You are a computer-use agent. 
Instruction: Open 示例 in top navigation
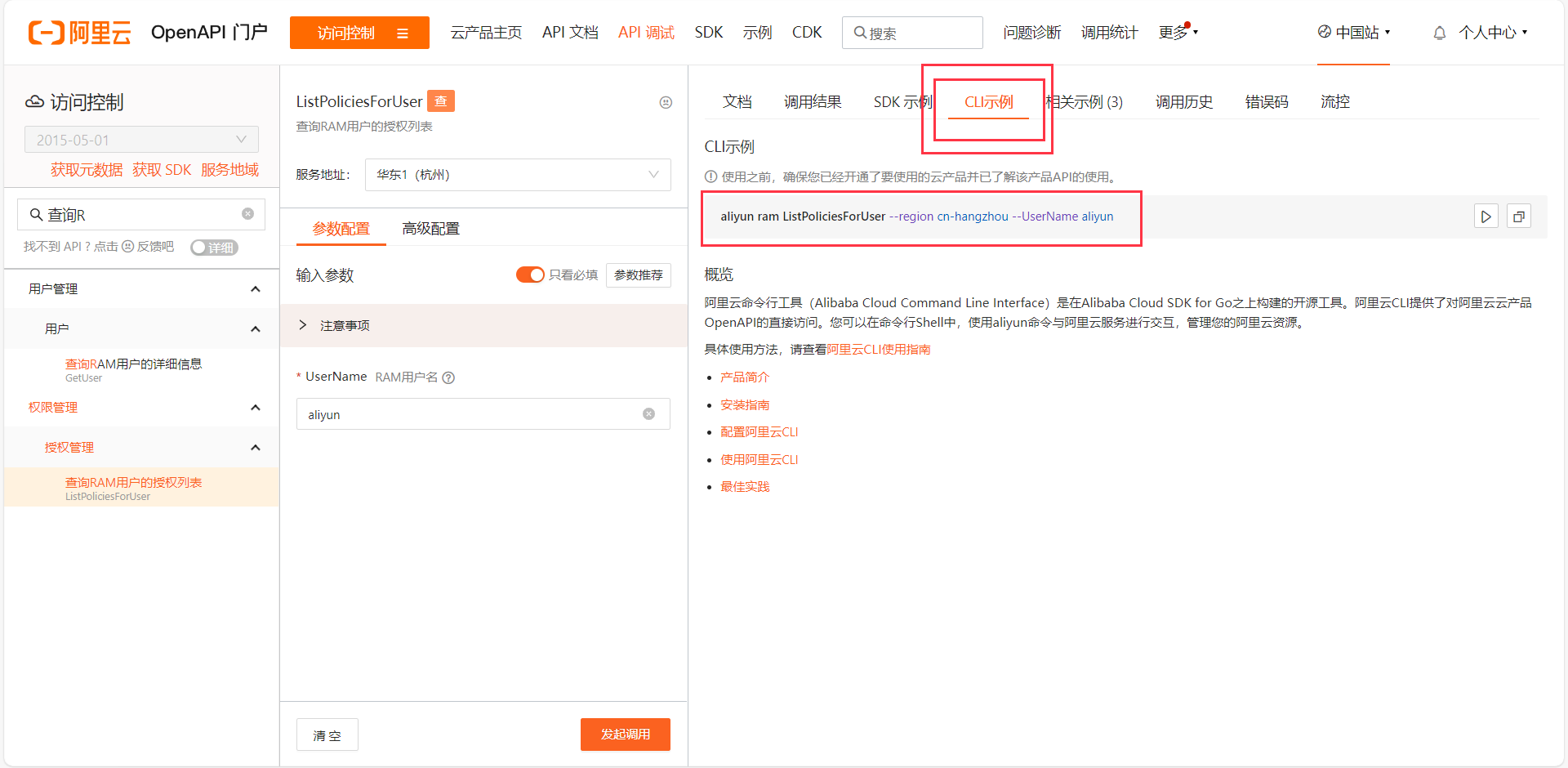757,33
